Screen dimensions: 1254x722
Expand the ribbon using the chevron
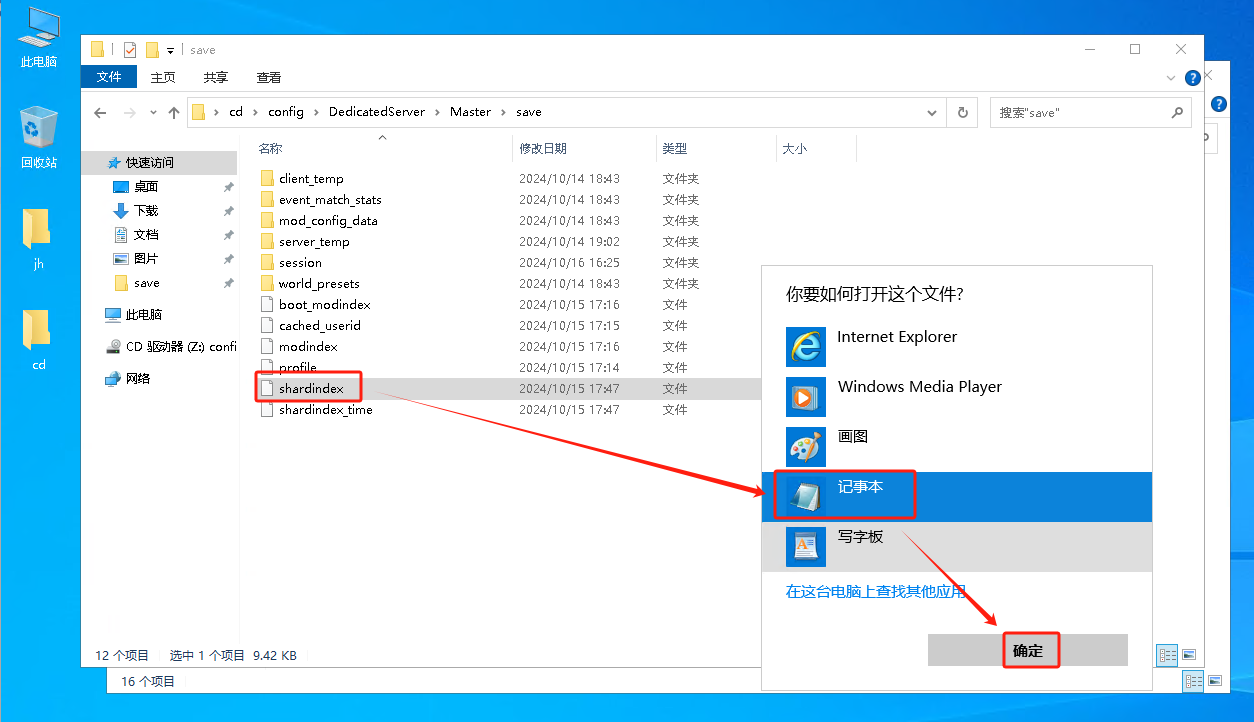[1171, 78]
